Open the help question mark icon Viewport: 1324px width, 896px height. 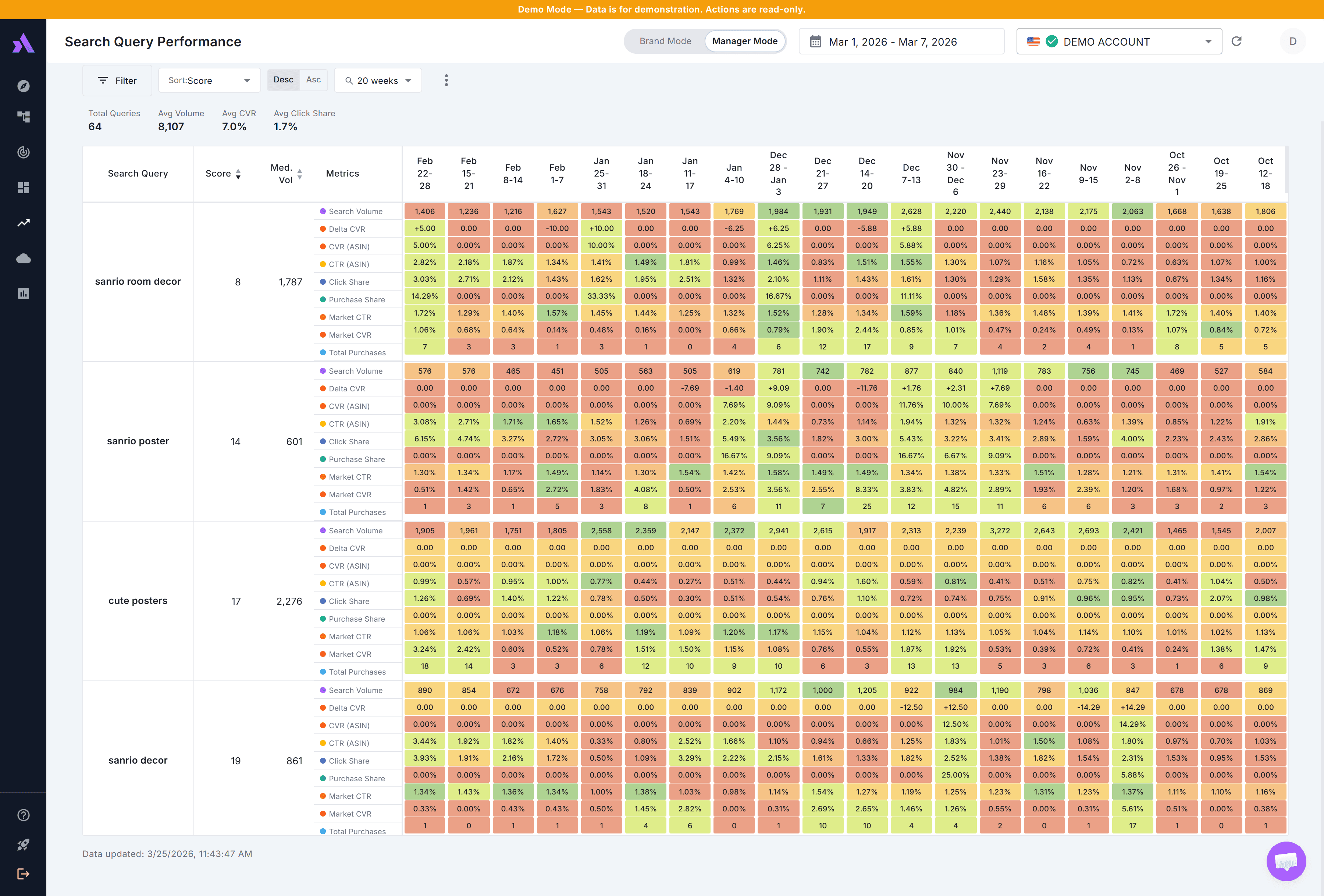click(24, 815)
